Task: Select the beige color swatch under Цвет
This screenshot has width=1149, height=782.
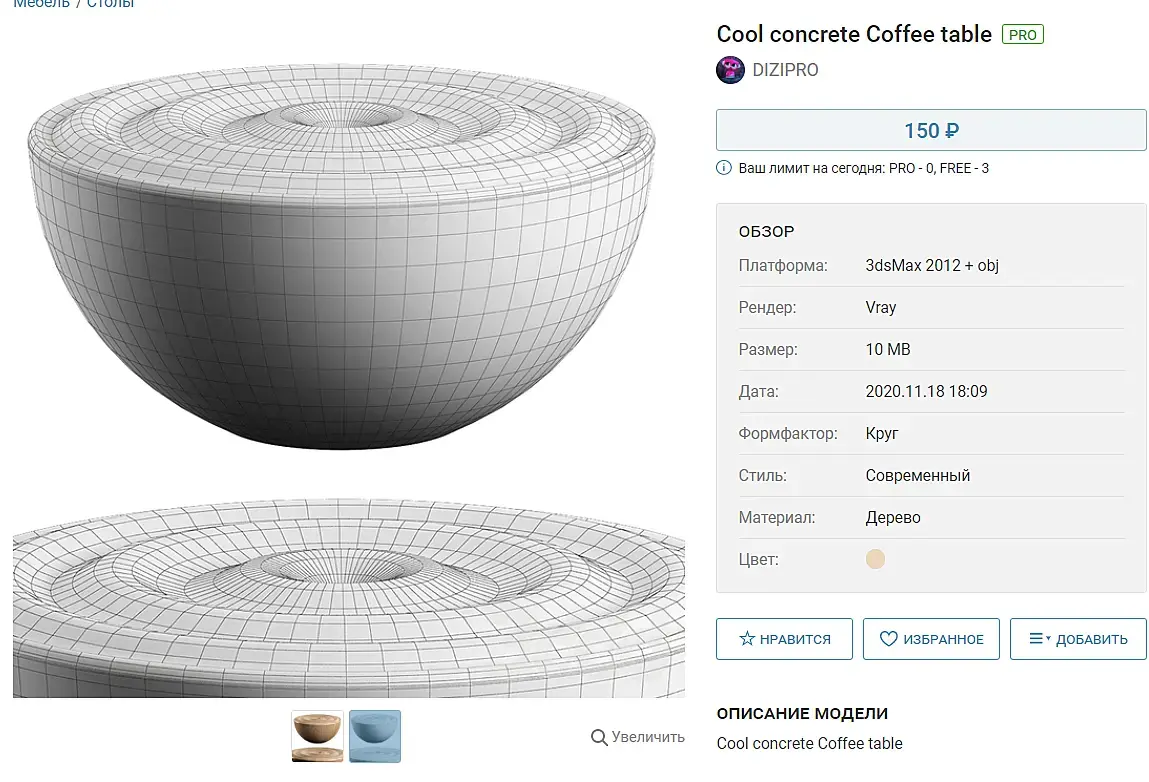Action: (x=875, y=560)
